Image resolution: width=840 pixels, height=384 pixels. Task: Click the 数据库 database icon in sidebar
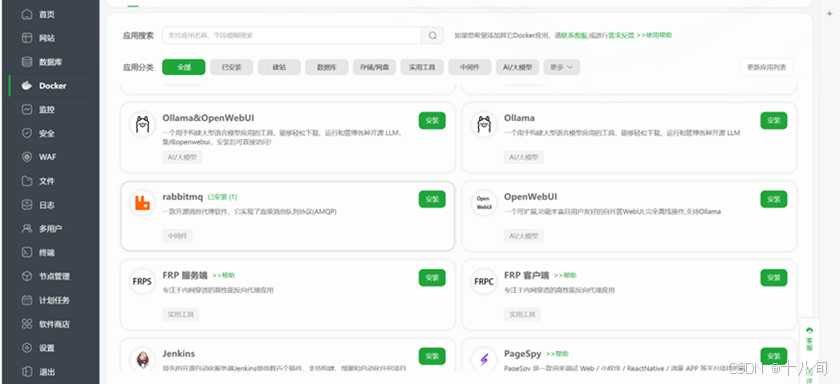(x=27, y=62)
